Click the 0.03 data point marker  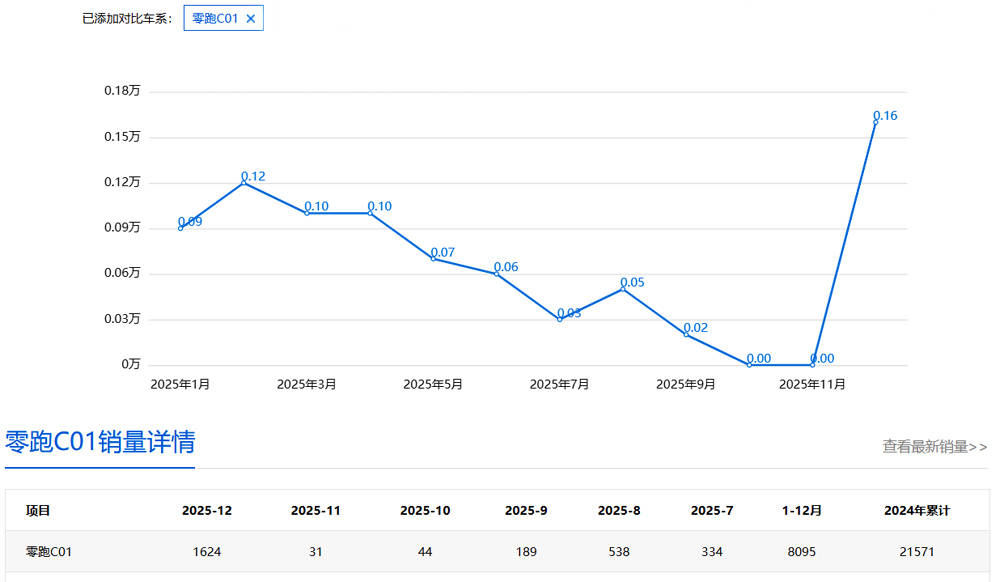click(x=560, y=319)
